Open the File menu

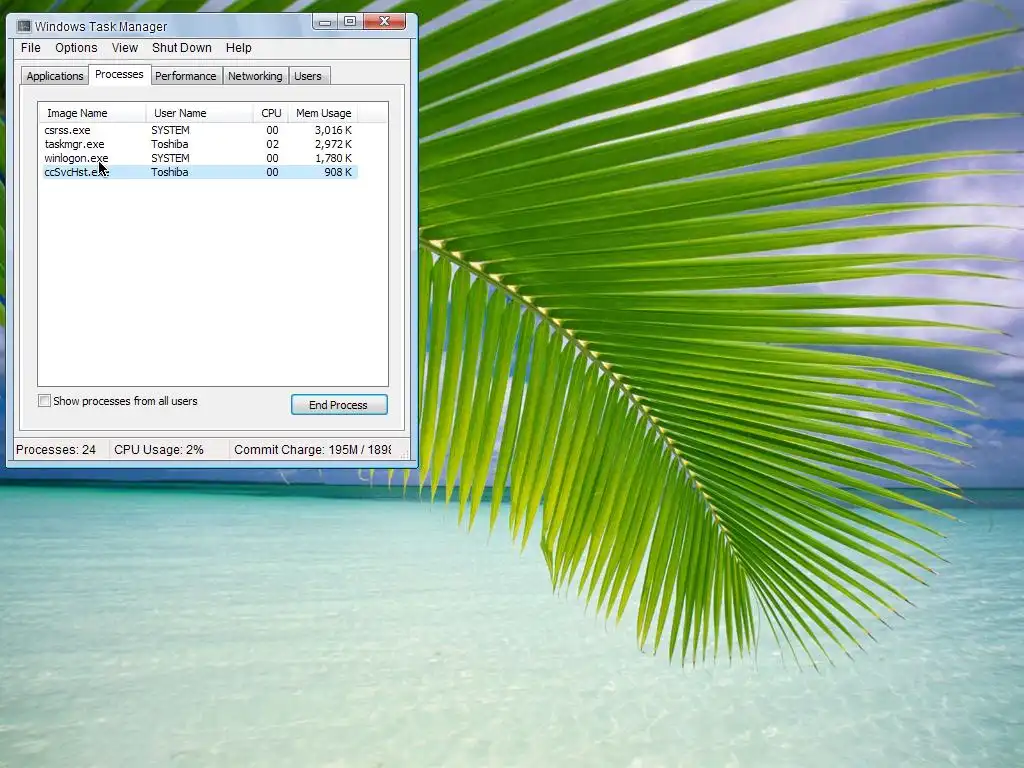[x=31, y=48]
